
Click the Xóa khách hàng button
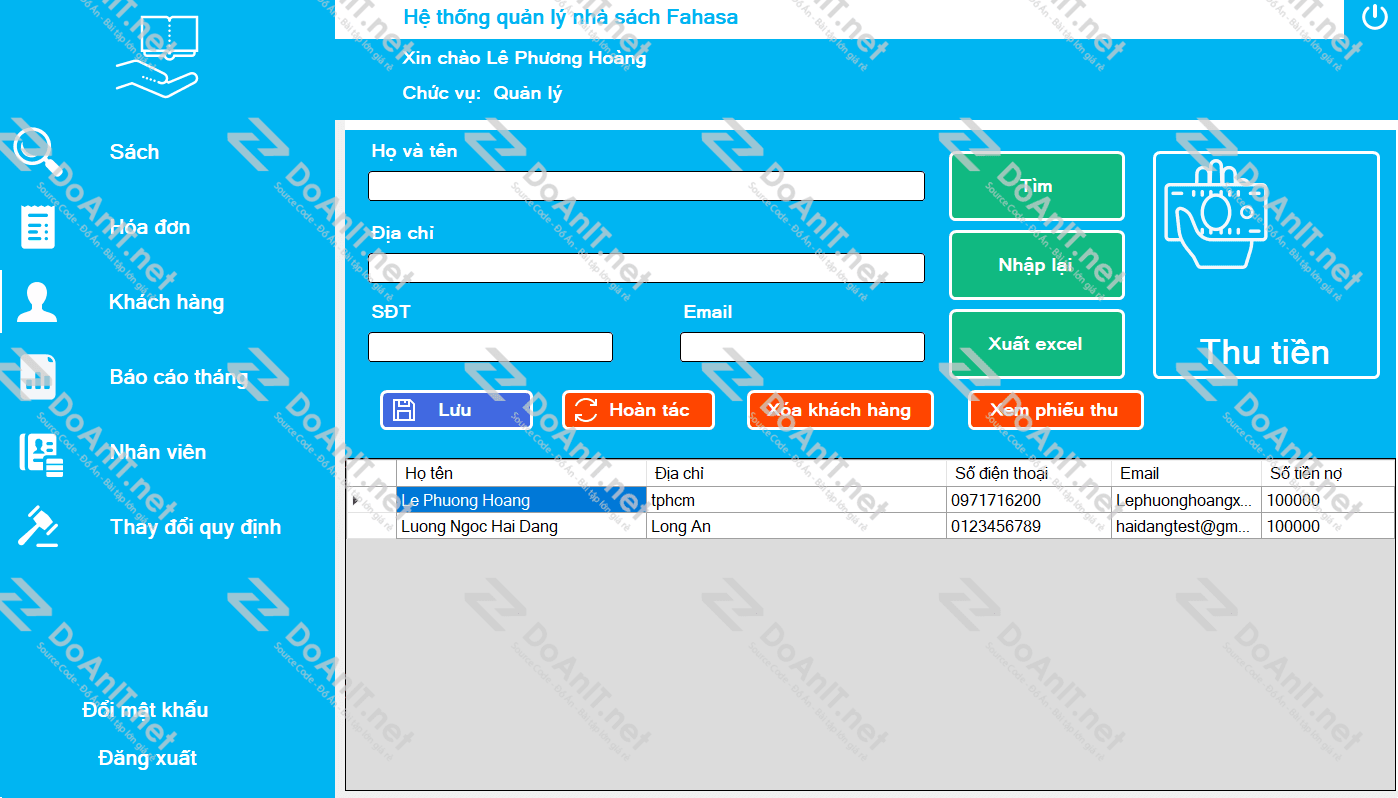(840, 410)
